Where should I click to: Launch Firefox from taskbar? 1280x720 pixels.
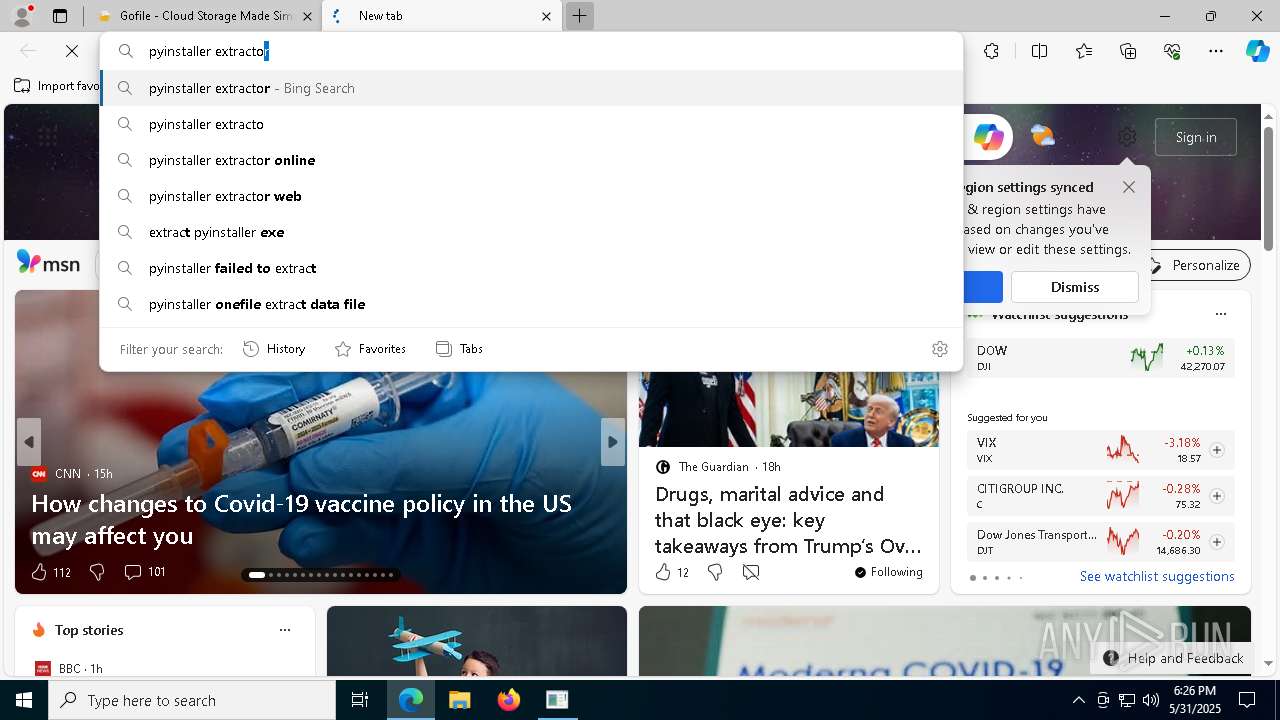508,700
